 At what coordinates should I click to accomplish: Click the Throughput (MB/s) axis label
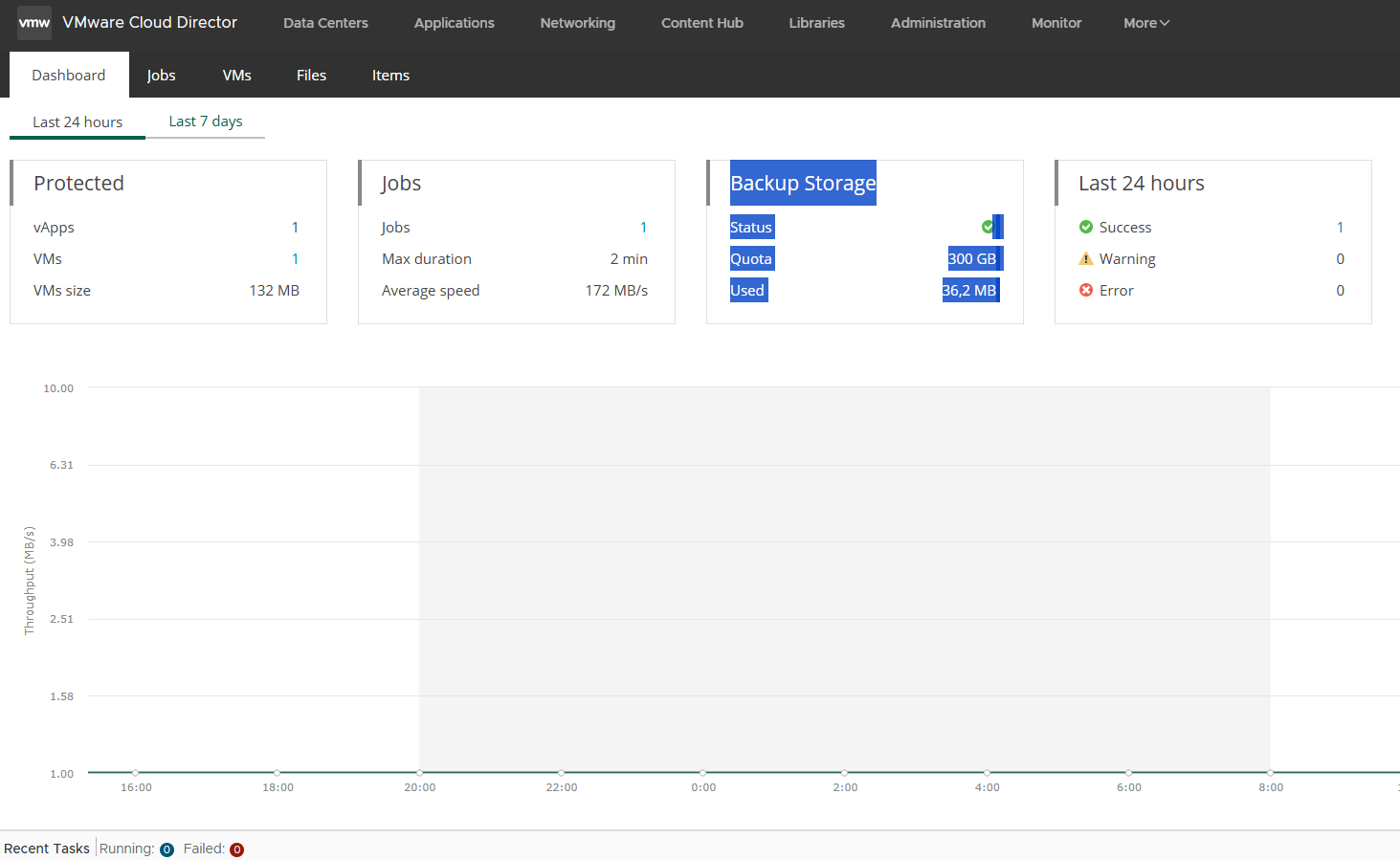click(29, 581)
